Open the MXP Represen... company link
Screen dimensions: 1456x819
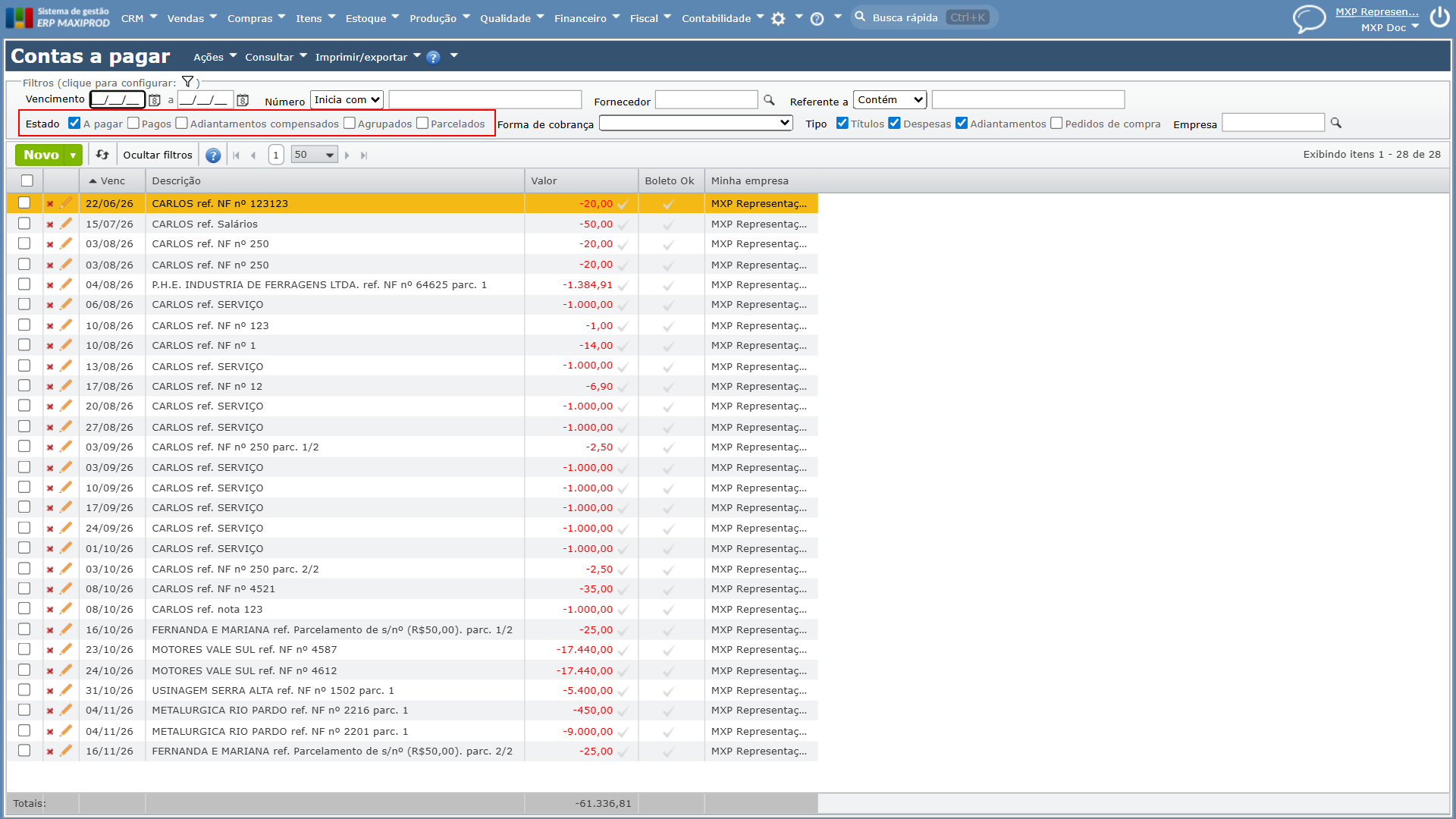tap(1376, 11)
